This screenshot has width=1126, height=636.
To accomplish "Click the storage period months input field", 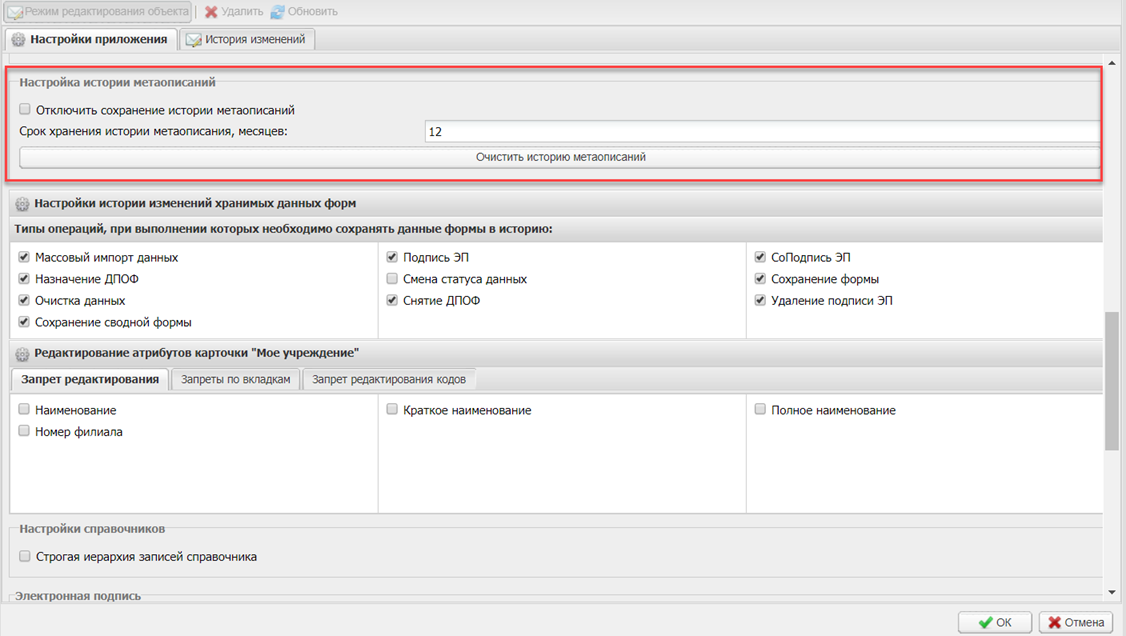I will (x=760, y=132).
